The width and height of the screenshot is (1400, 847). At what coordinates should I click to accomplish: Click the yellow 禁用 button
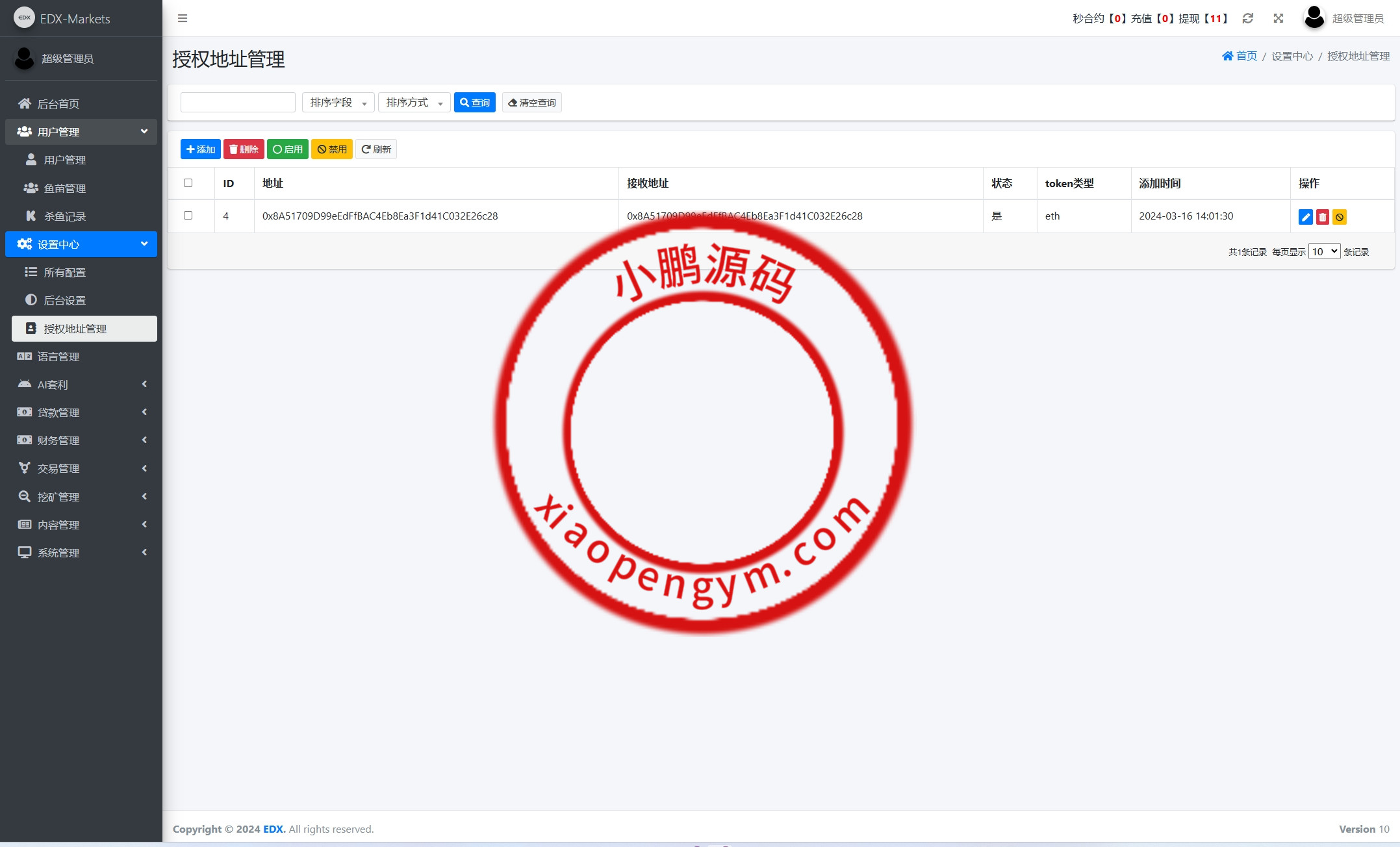pos(331,149)
